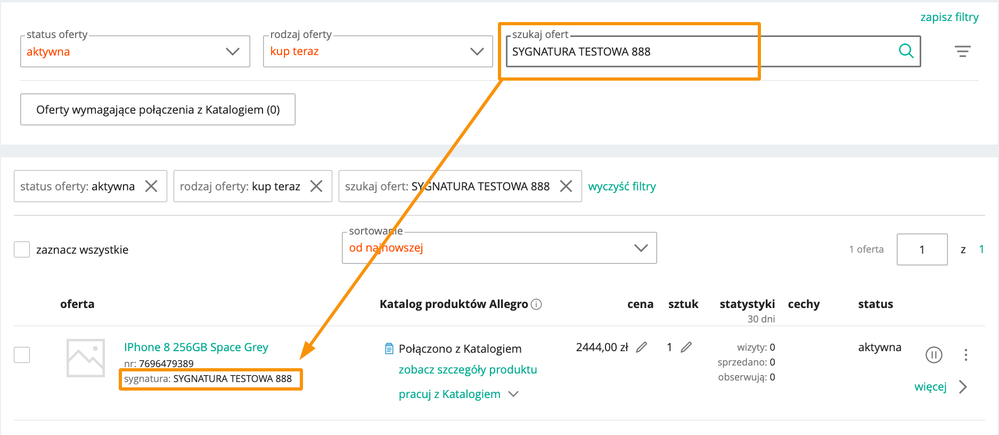Click the last page number link 1
Viewport: 999px width, 435px height.
click(982, 250)
